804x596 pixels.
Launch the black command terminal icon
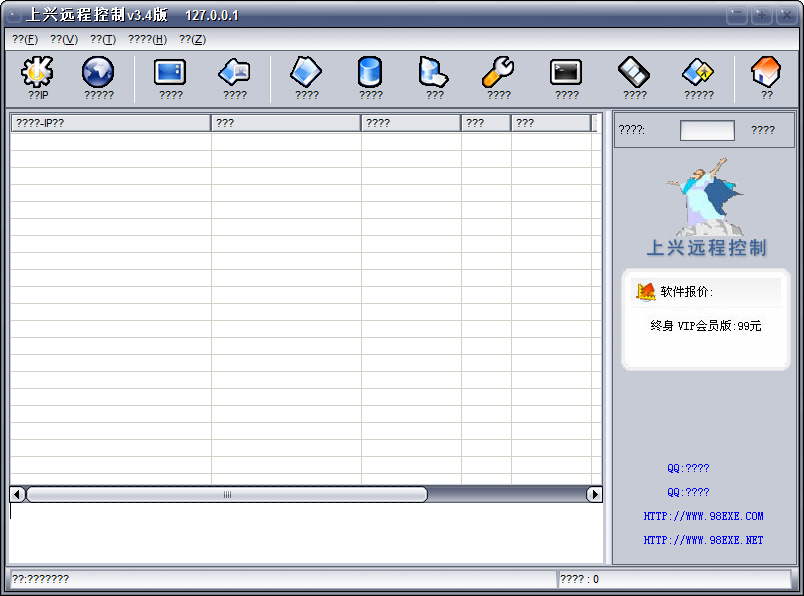point(566,74)
